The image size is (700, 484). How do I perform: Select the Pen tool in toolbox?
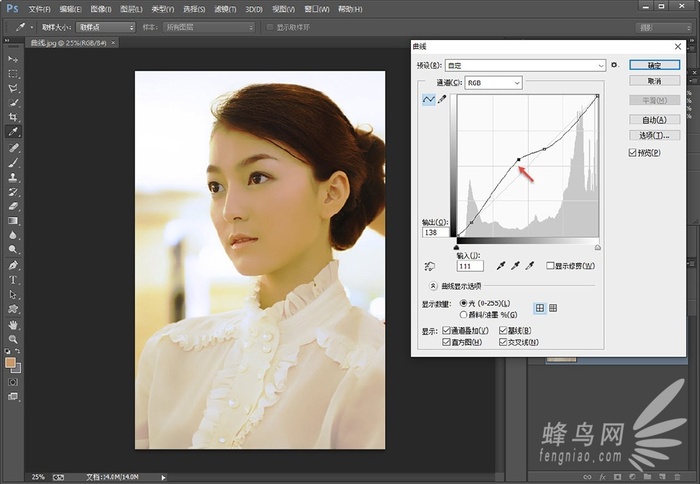(x=13, y=265)
